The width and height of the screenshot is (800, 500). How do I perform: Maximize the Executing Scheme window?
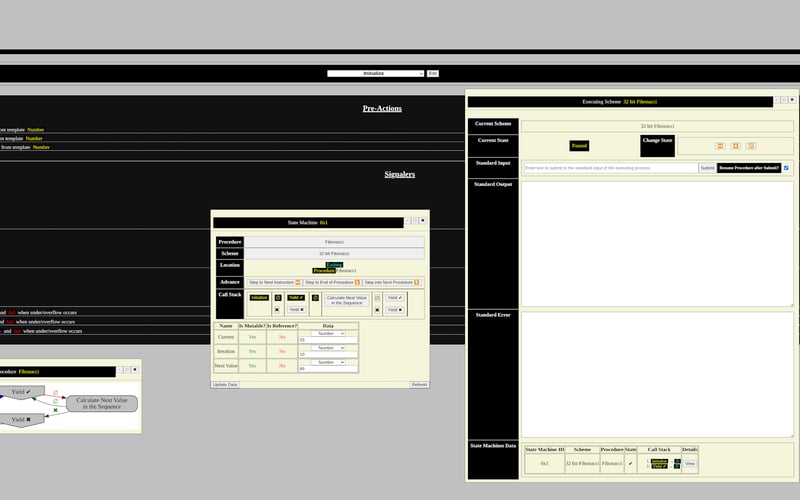pos(784,100)
